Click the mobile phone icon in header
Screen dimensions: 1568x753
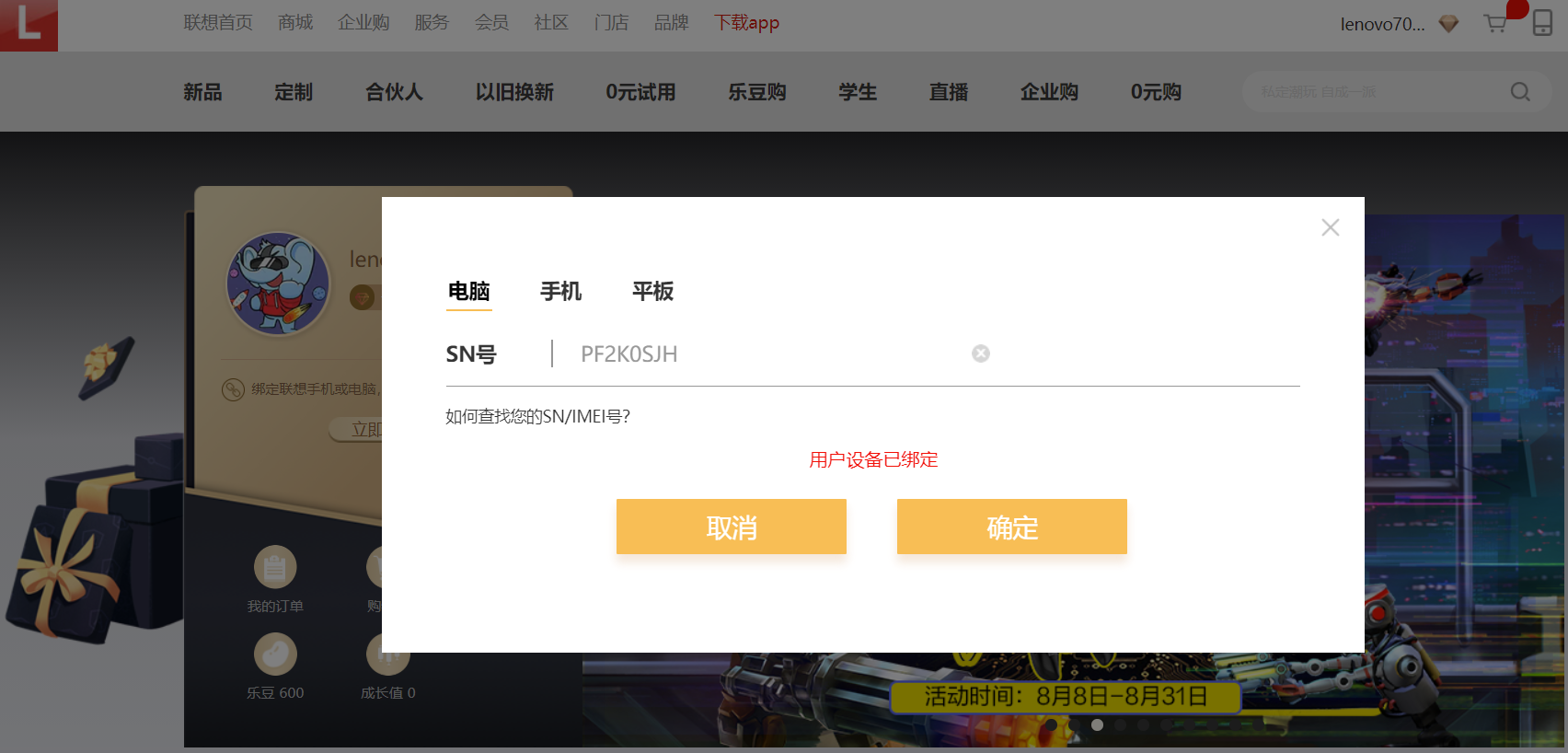click(1542, 22)
